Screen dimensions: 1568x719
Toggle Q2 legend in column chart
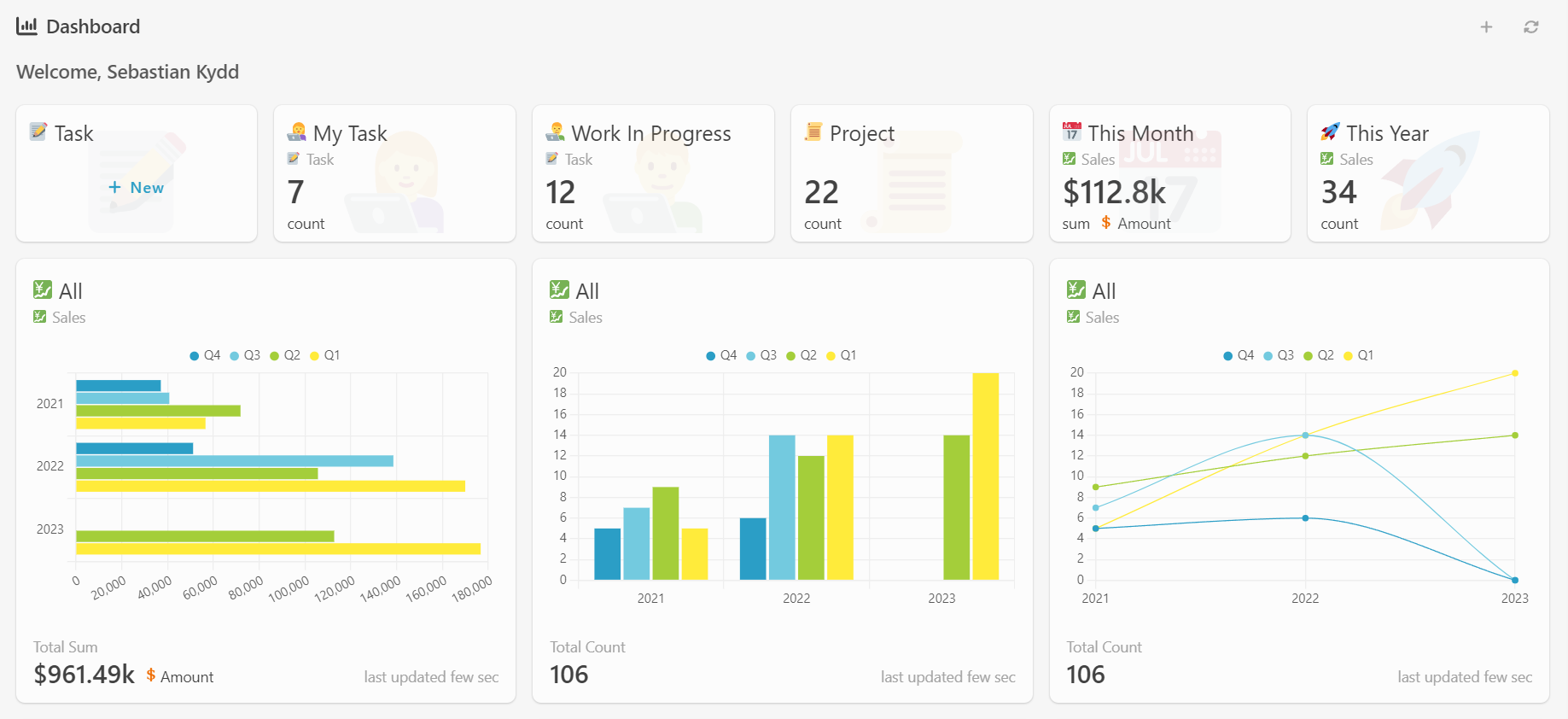pyautogui.click(x=801, y=355)
